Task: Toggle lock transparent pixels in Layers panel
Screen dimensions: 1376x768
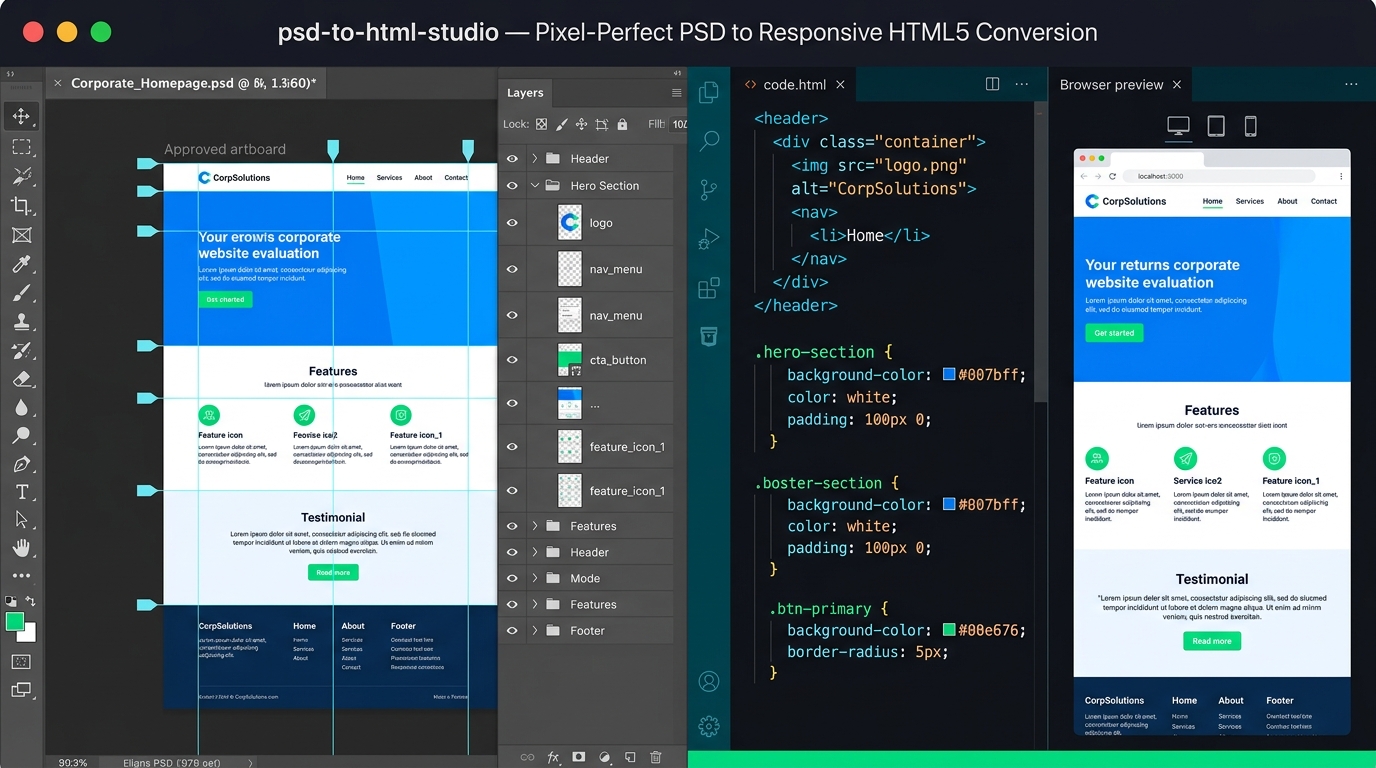Action: [541, 124]
